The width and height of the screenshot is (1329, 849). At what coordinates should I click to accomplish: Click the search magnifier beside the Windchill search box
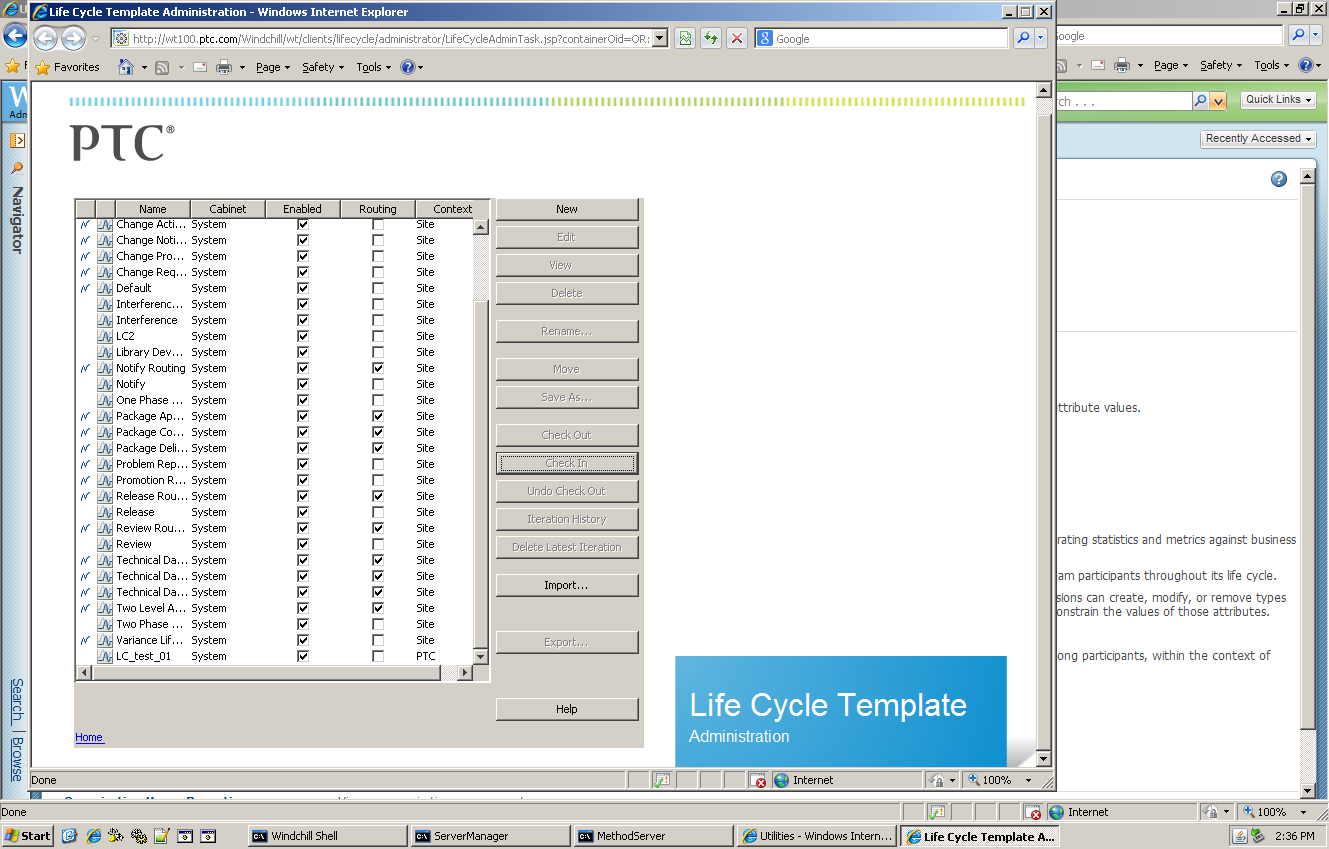(1200, 101)
